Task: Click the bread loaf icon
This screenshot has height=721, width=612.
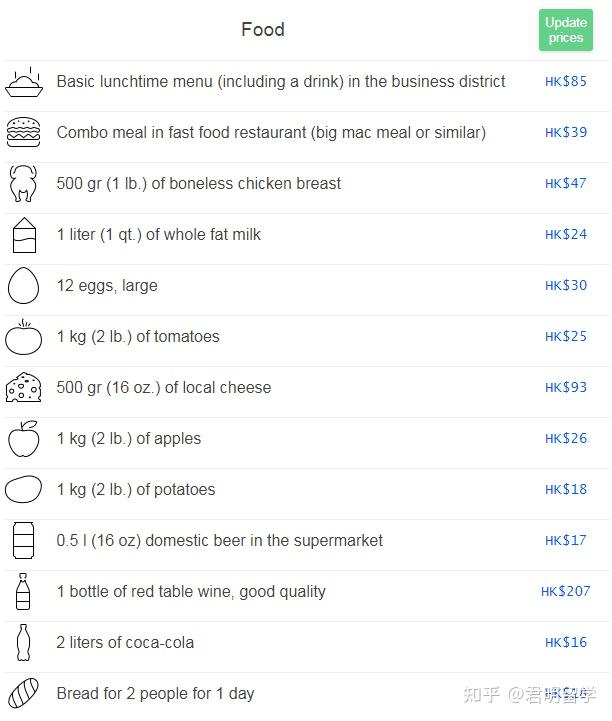Action: [23, 694]
